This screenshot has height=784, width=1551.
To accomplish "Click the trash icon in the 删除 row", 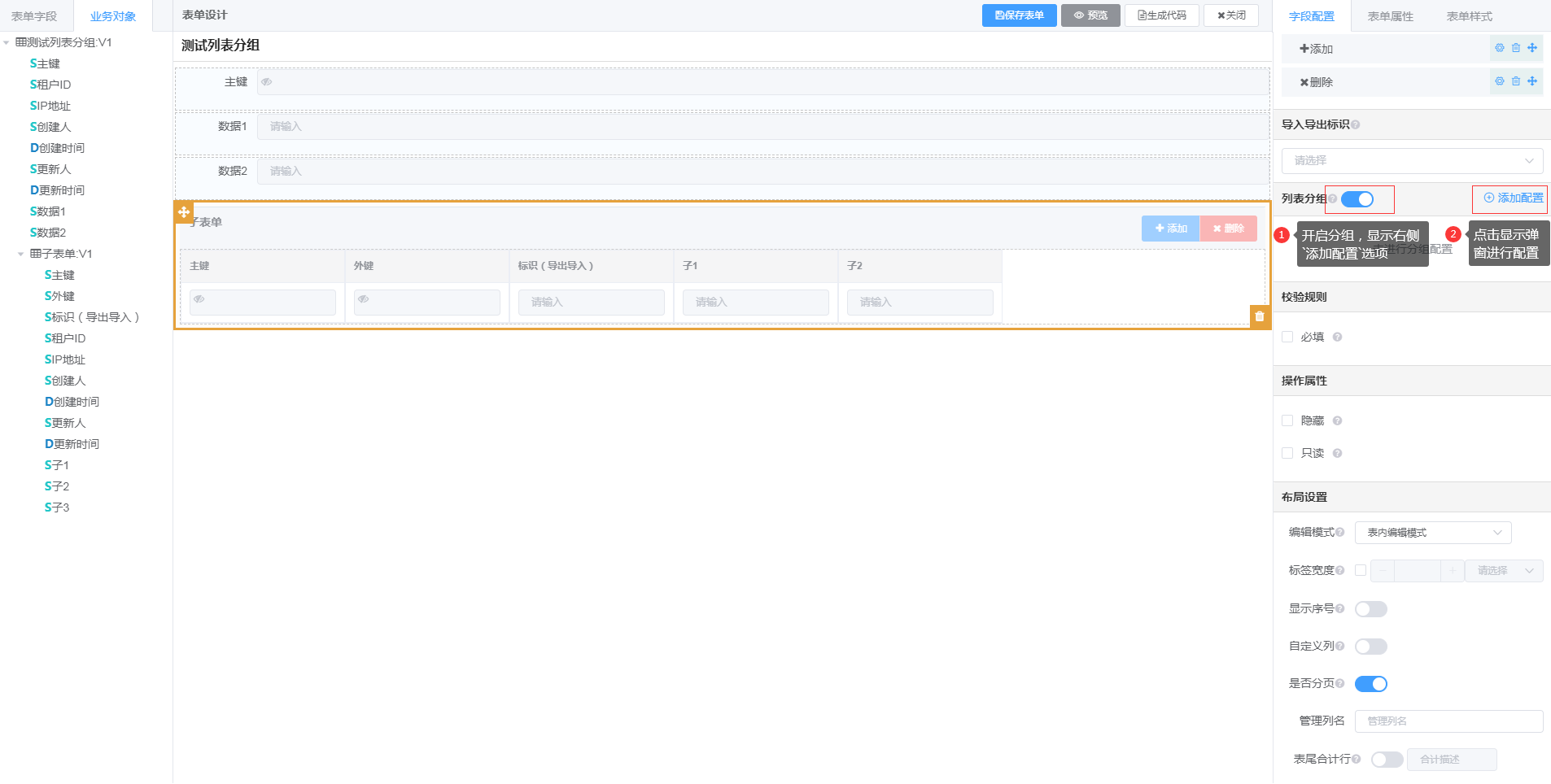I will tap(1516, 81).
